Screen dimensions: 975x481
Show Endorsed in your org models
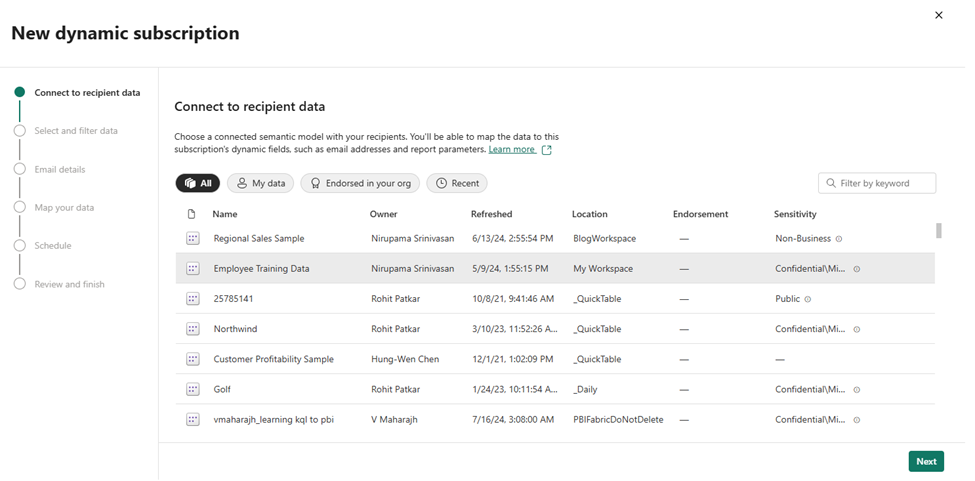pos(360,183)
